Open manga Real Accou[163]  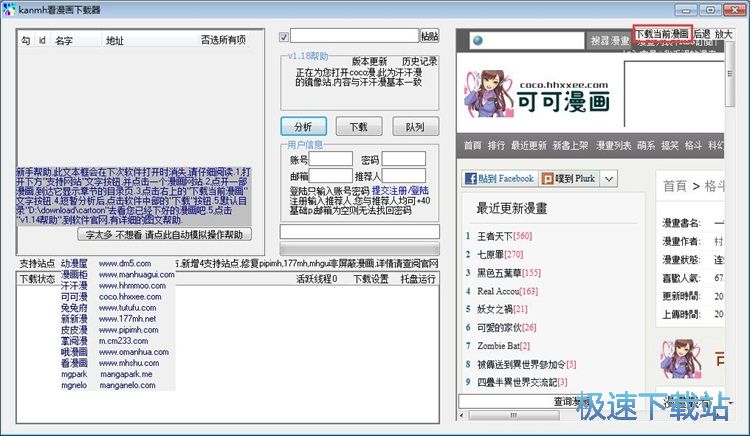[507, 291]
